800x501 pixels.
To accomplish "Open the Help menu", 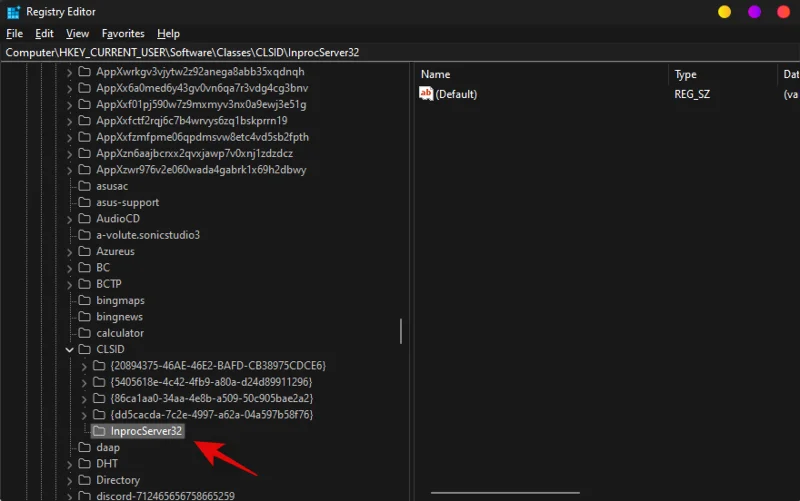I will click(x=168, y=34).
